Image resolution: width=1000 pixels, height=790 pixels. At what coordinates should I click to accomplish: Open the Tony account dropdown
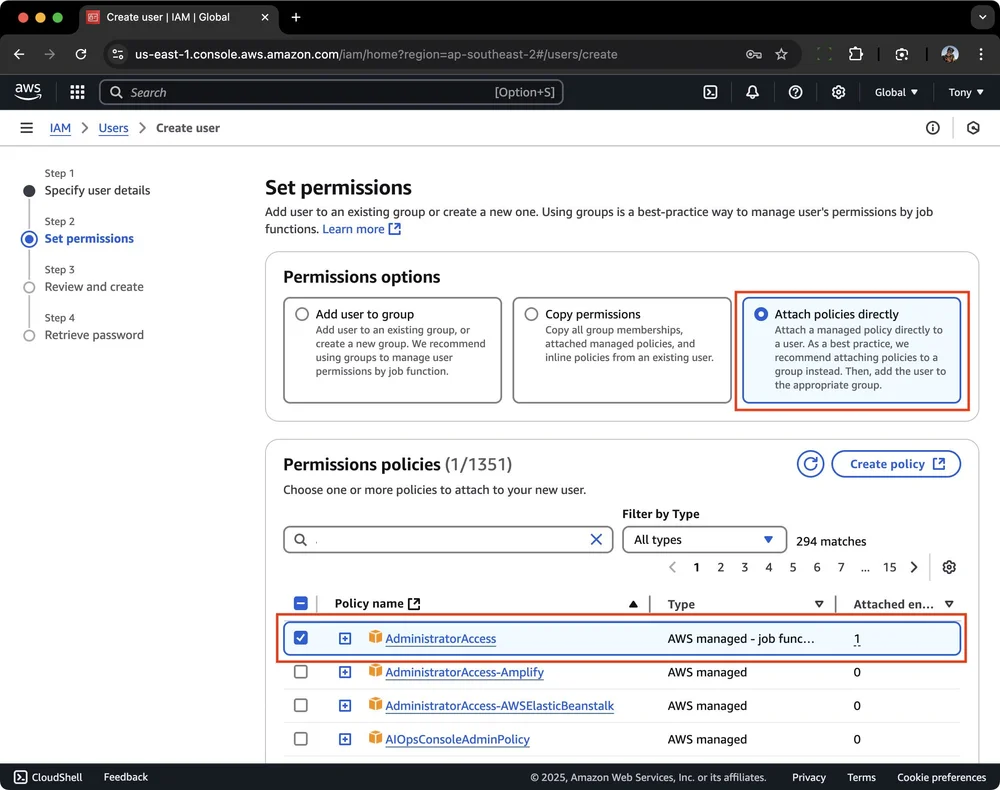966,92
